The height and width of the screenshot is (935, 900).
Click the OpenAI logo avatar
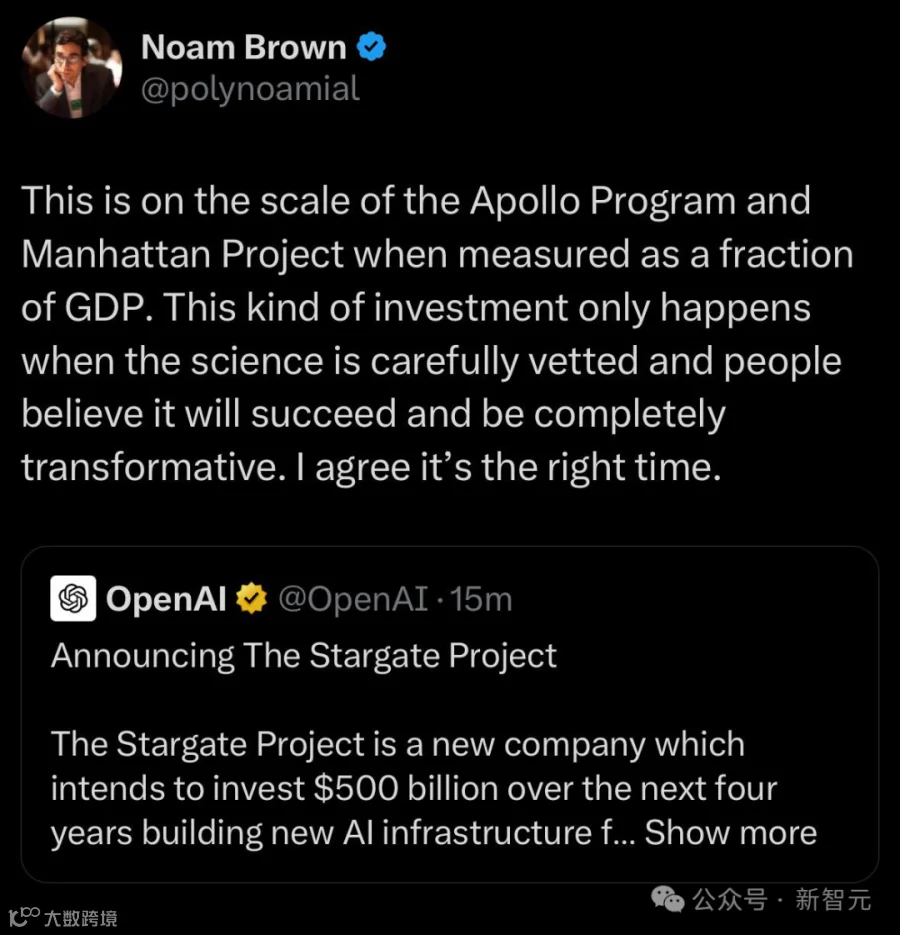pyautogui.click(x=73, y=598)
